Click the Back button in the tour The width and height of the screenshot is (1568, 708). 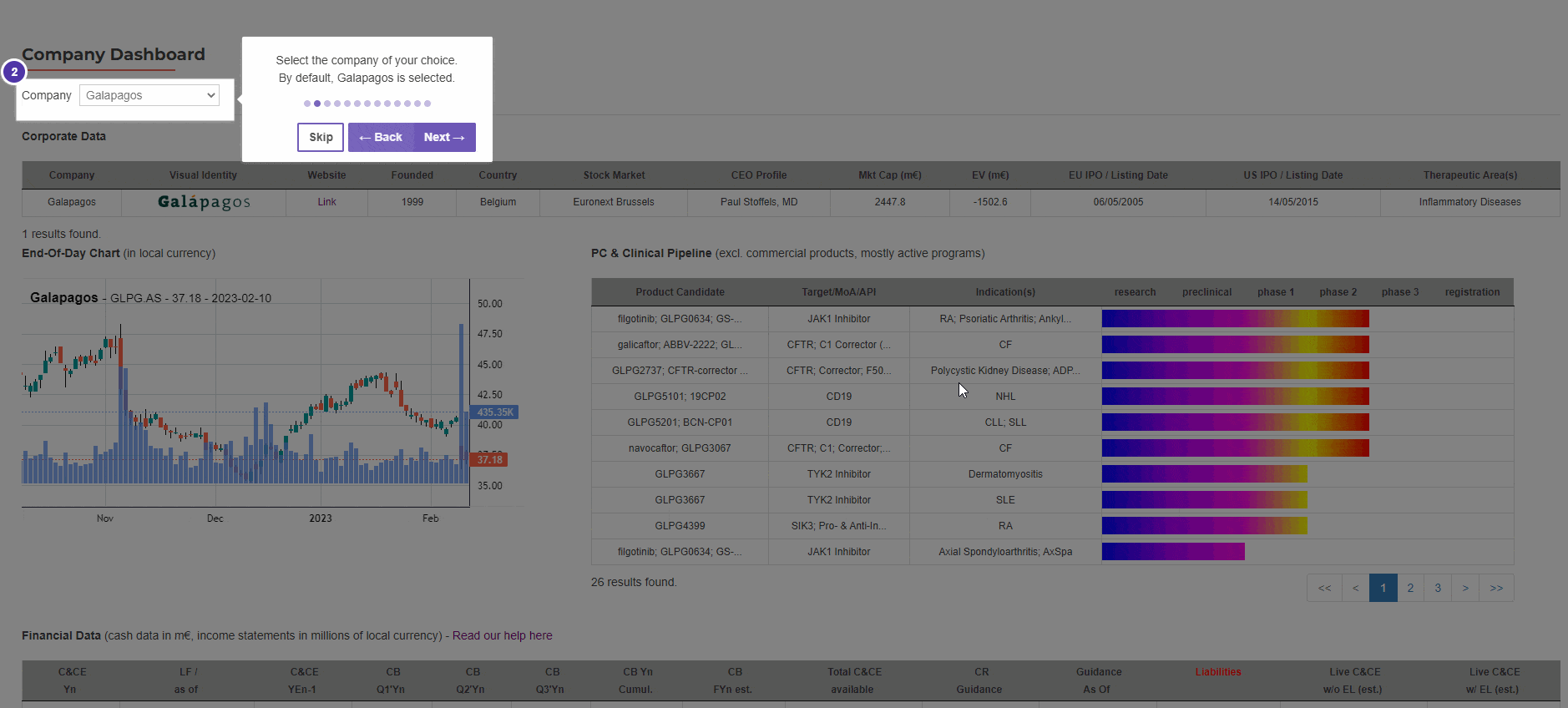tap(381, 137)
